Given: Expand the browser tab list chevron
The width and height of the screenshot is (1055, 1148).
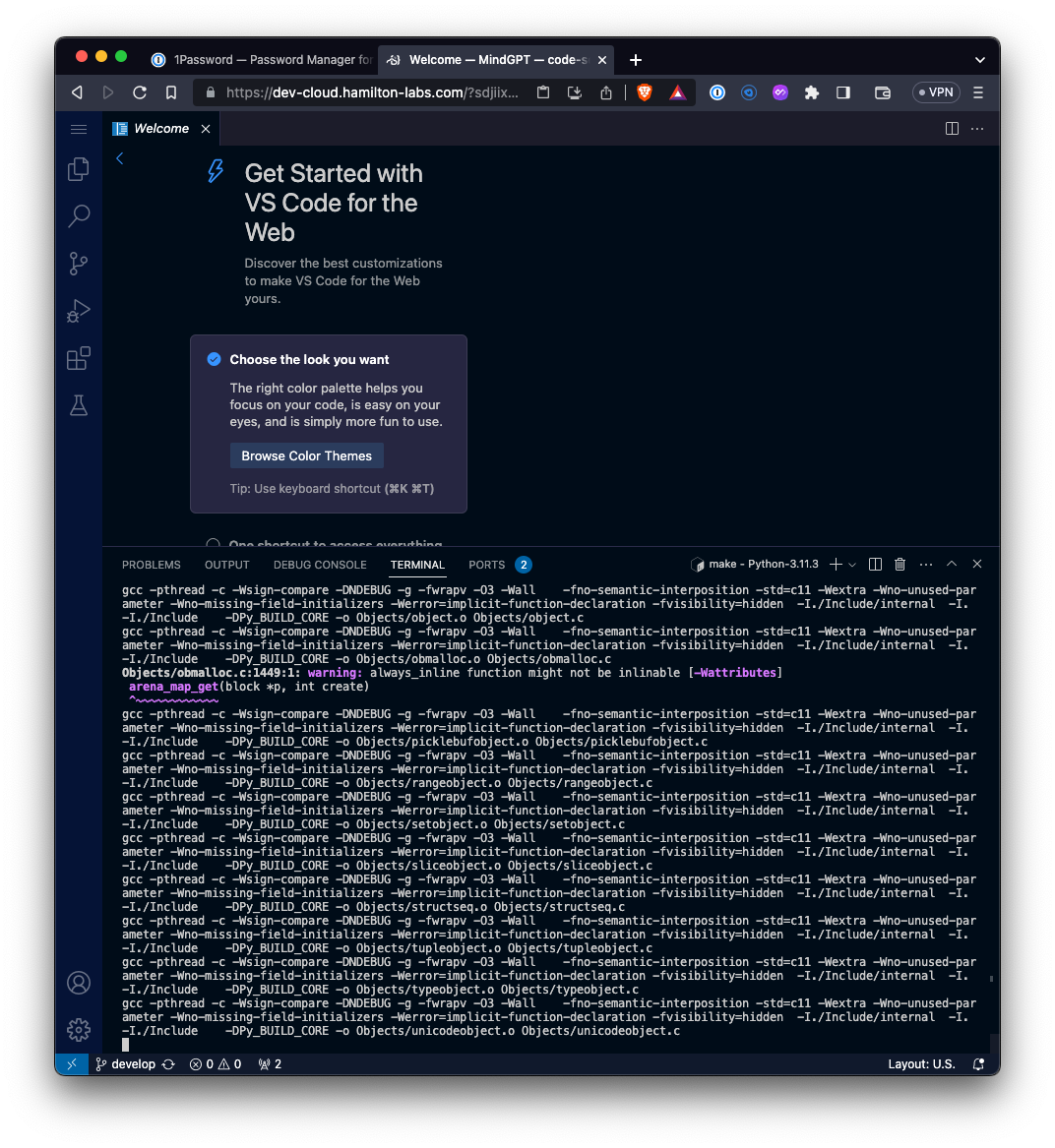Looking at the screenshot, I should click(979, 60).
